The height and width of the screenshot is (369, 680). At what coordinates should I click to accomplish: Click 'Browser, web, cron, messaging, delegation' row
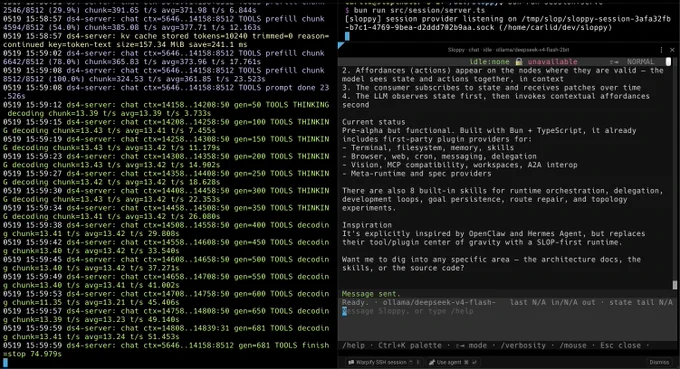pos(439,156)
